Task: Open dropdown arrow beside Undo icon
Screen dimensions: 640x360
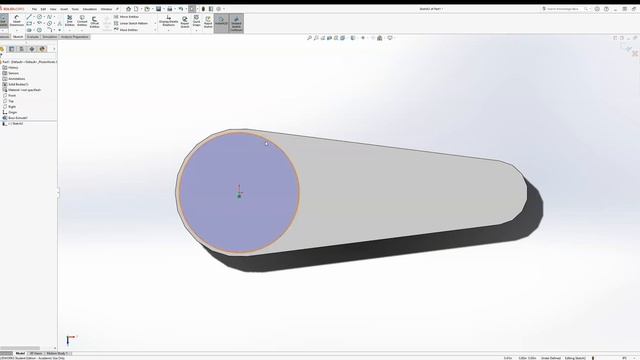Action: (x=186, y=9)
